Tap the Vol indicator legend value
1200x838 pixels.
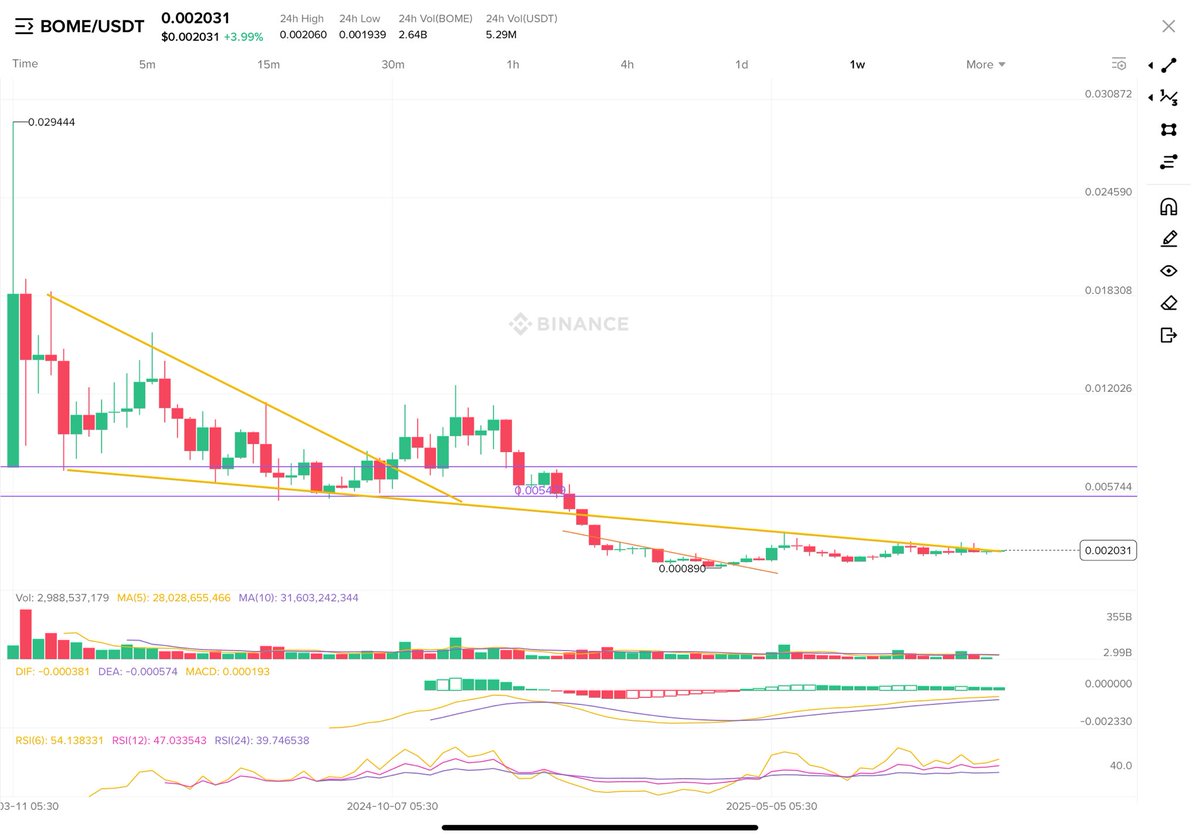coord(62,598)
